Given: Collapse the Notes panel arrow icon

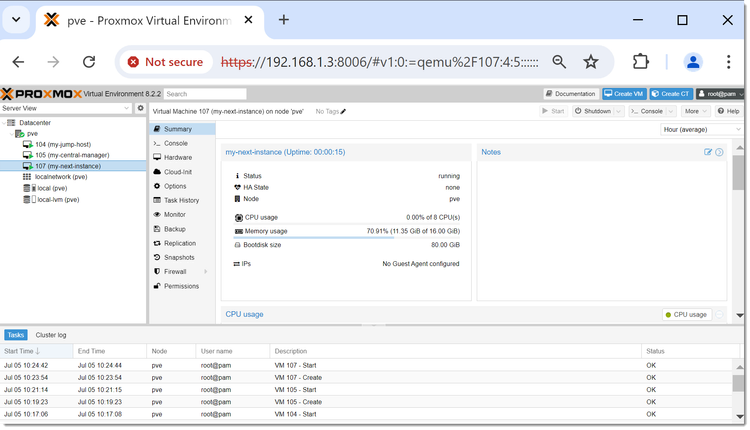Looking at the screenshot, I should 719,152.
